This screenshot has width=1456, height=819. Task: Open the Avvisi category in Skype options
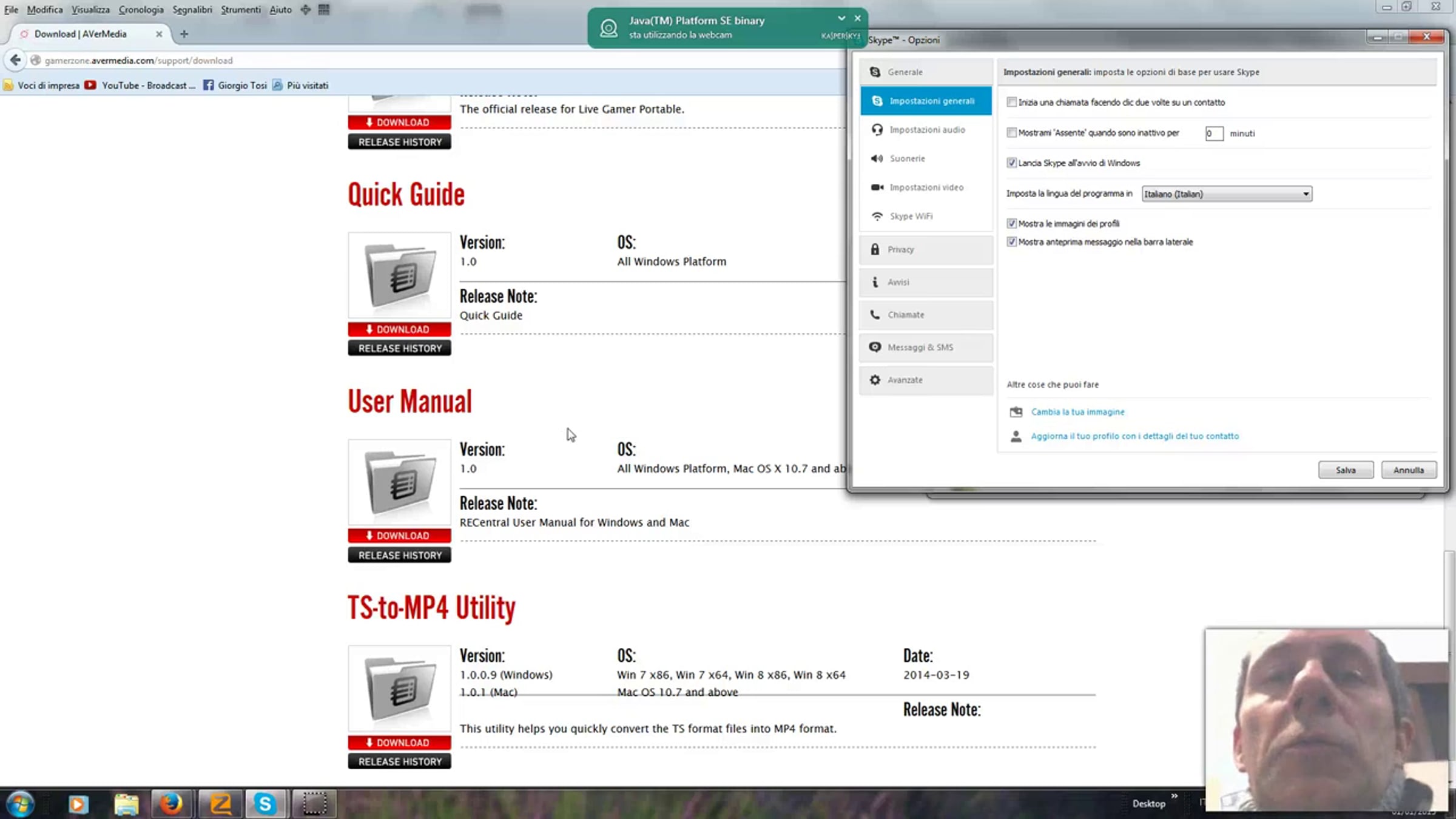(926, 282)
